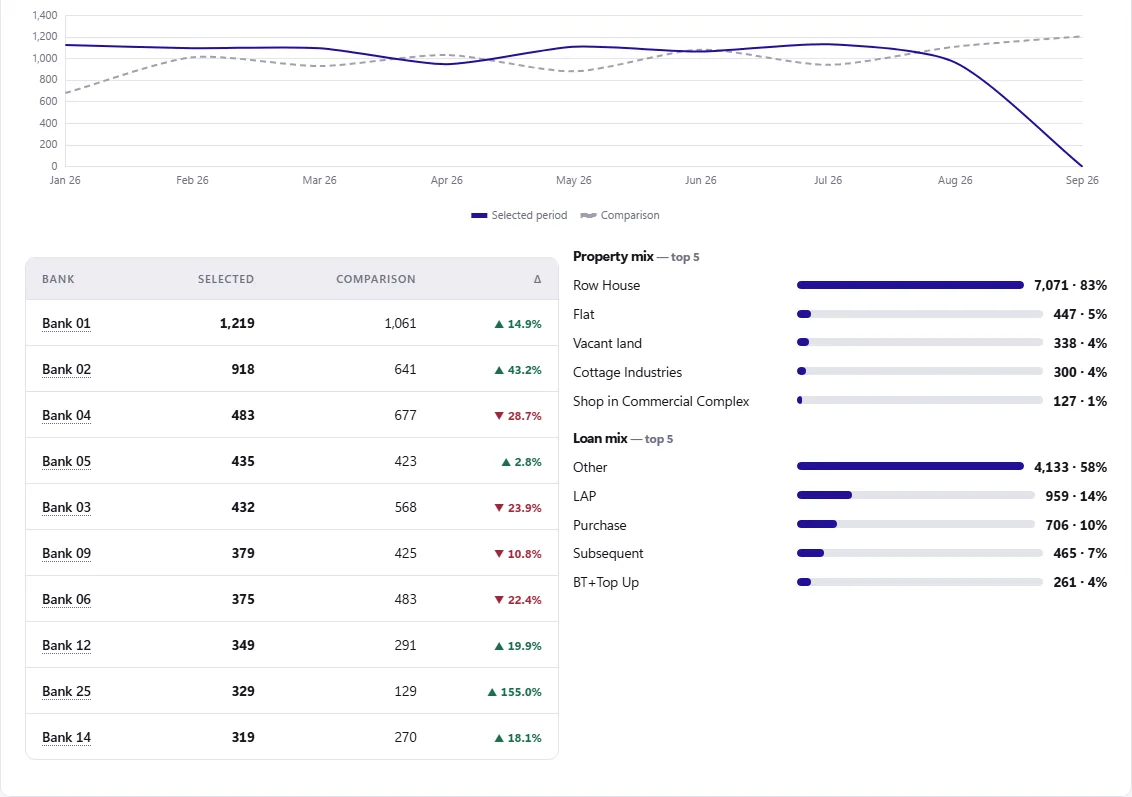Viewport: 1132px width, 797px height.
Task: Click the May 26 axis label
Action: tap(574, 180)
